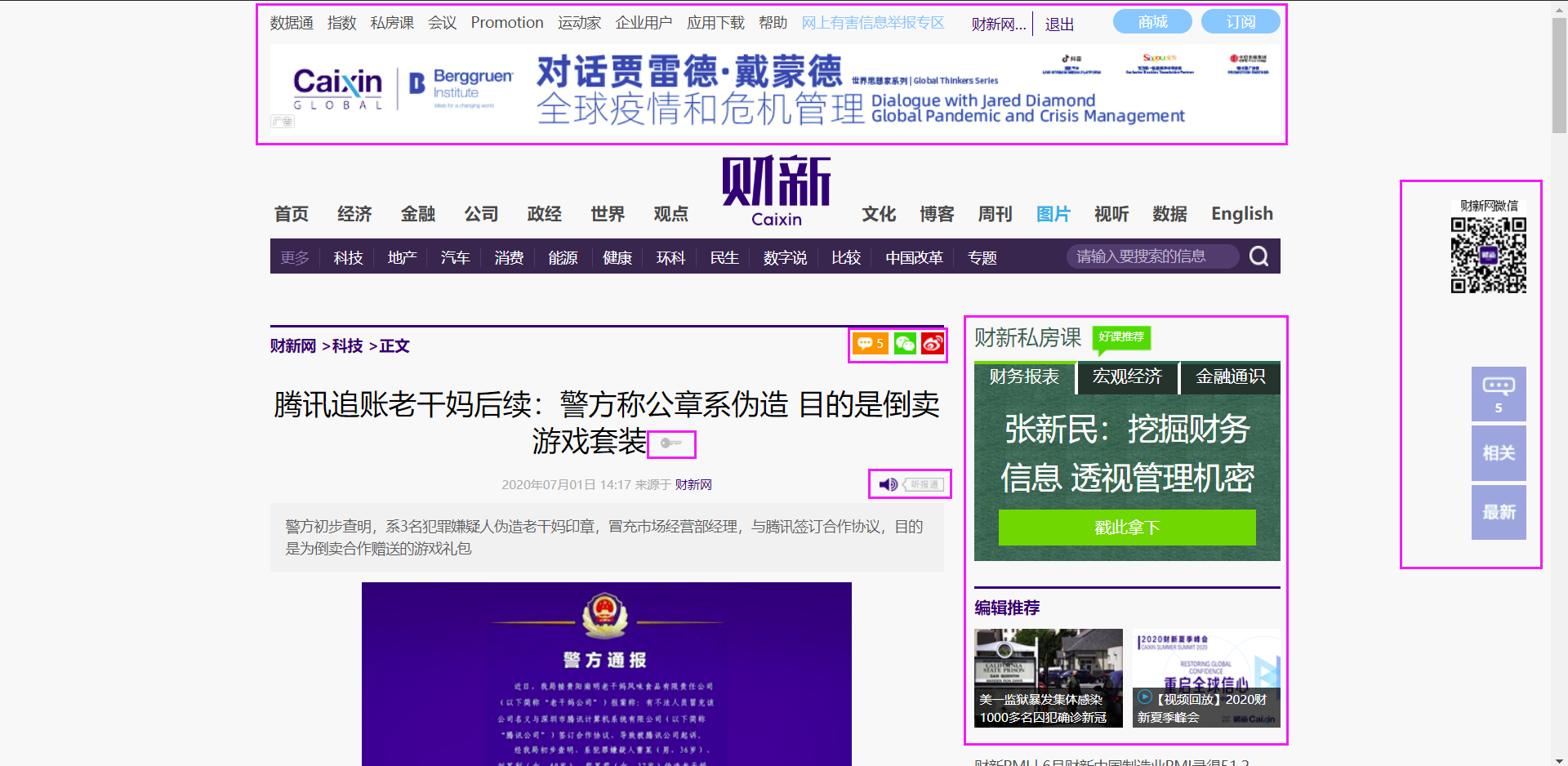Image resolution: width=1568 pixels, height=766 pixels.
Task: Open the 视频回放 2020财新夏季峰会 thumbnail
Action: point(1206,678)
